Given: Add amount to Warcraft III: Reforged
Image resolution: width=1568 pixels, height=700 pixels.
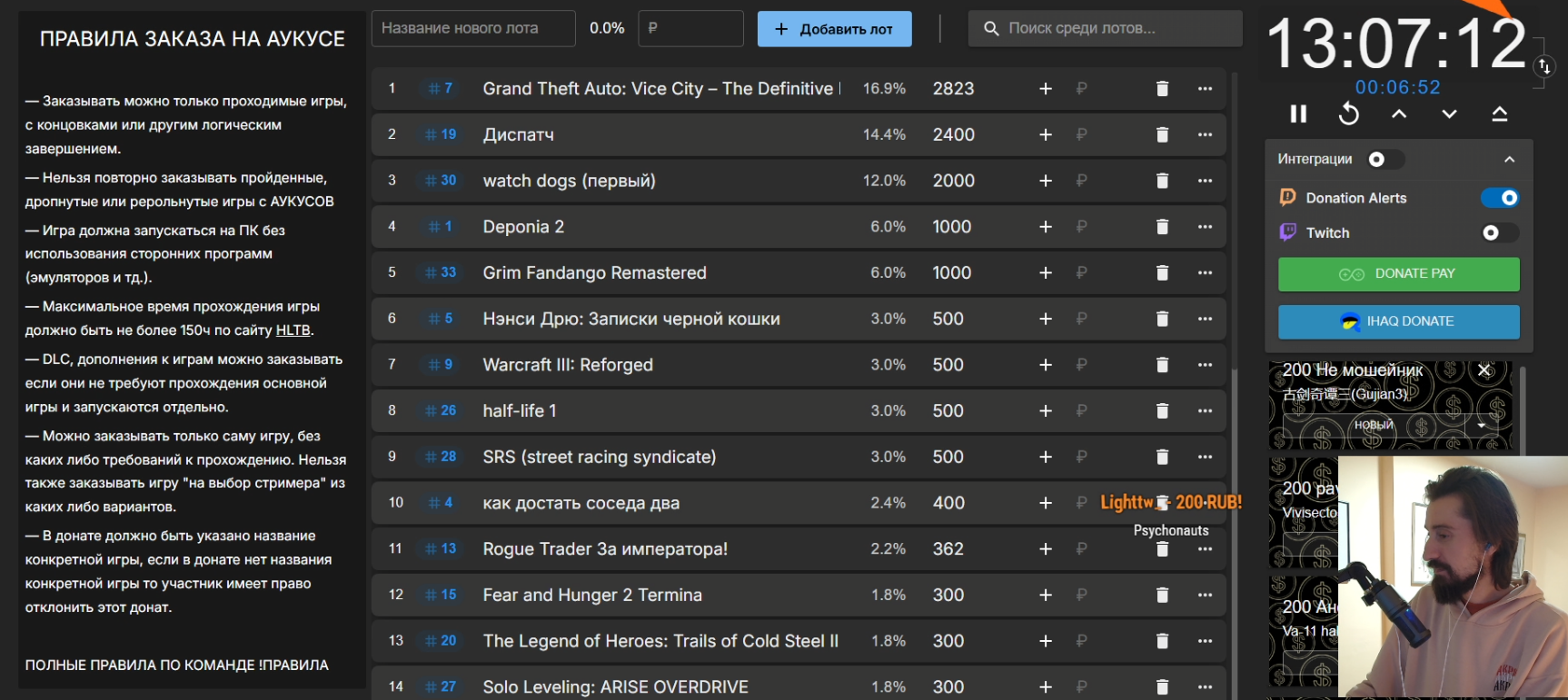Looking at the screenshot, I should pyautogui.click(x=1046, y=365).
